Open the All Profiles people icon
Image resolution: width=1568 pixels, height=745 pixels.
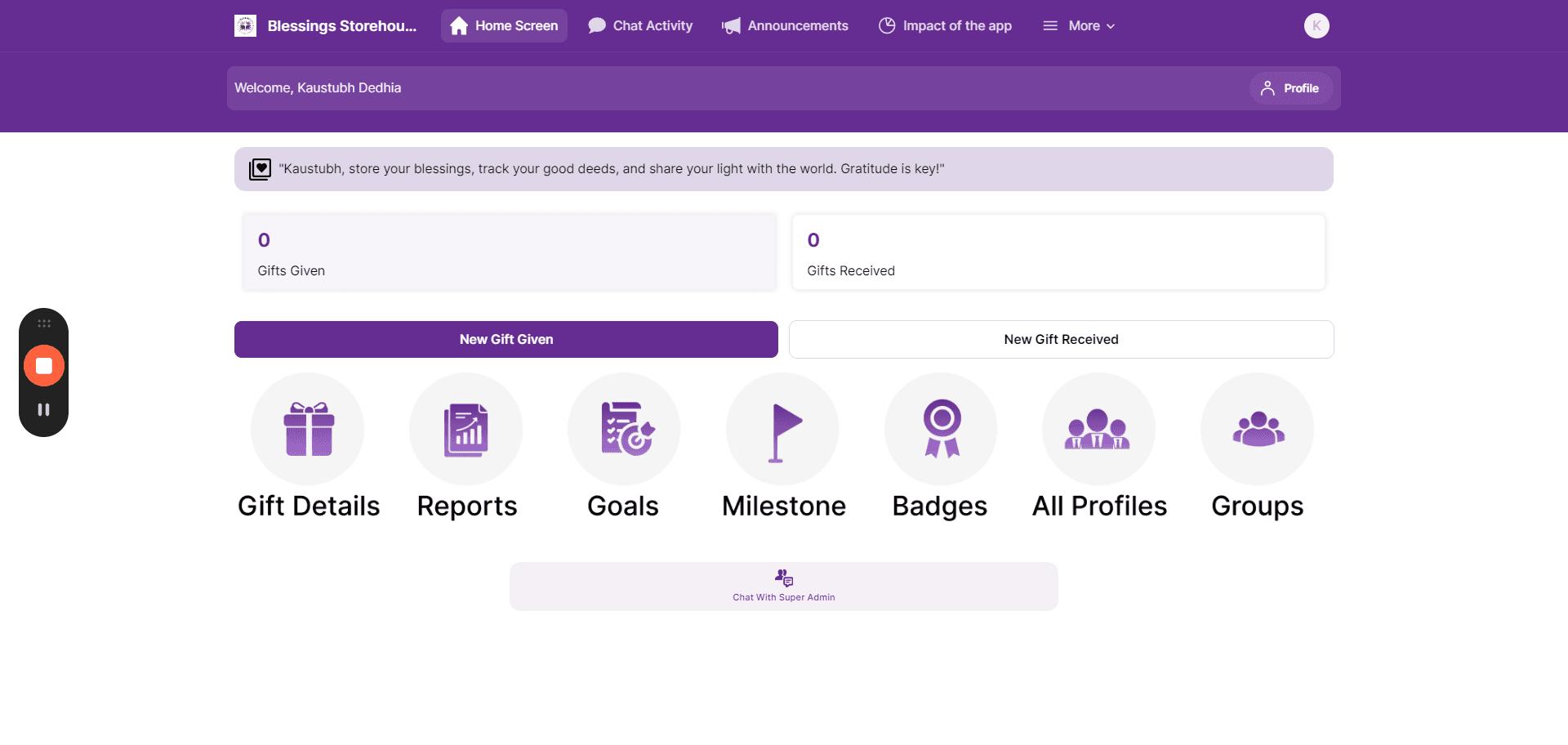(1099, 429)
